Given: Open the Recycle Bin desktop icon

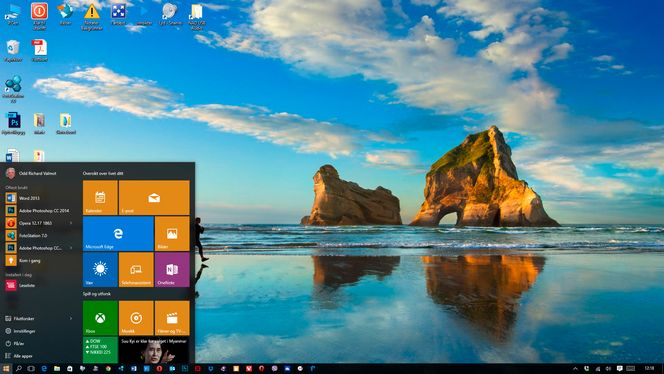Looking at the screenshot, I should (x=13, y=51).
